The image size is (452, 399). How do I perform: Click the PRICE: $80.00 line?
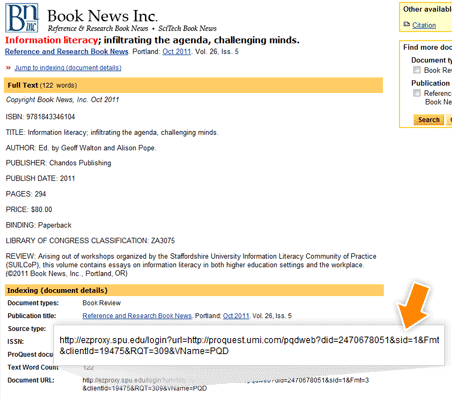coord(29,209)
